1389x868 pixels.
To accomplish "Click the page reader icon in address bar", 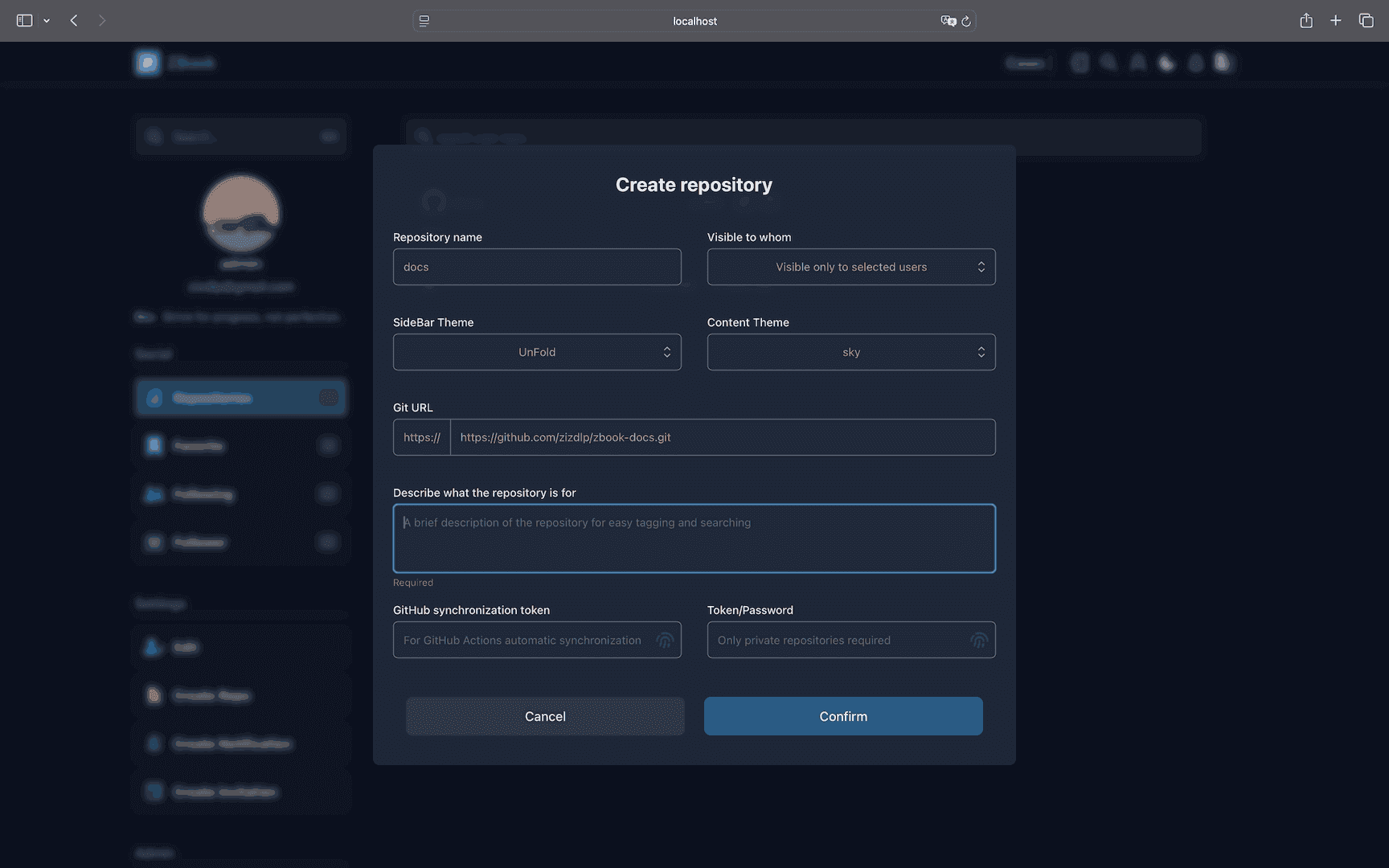I will click(424, 21).
